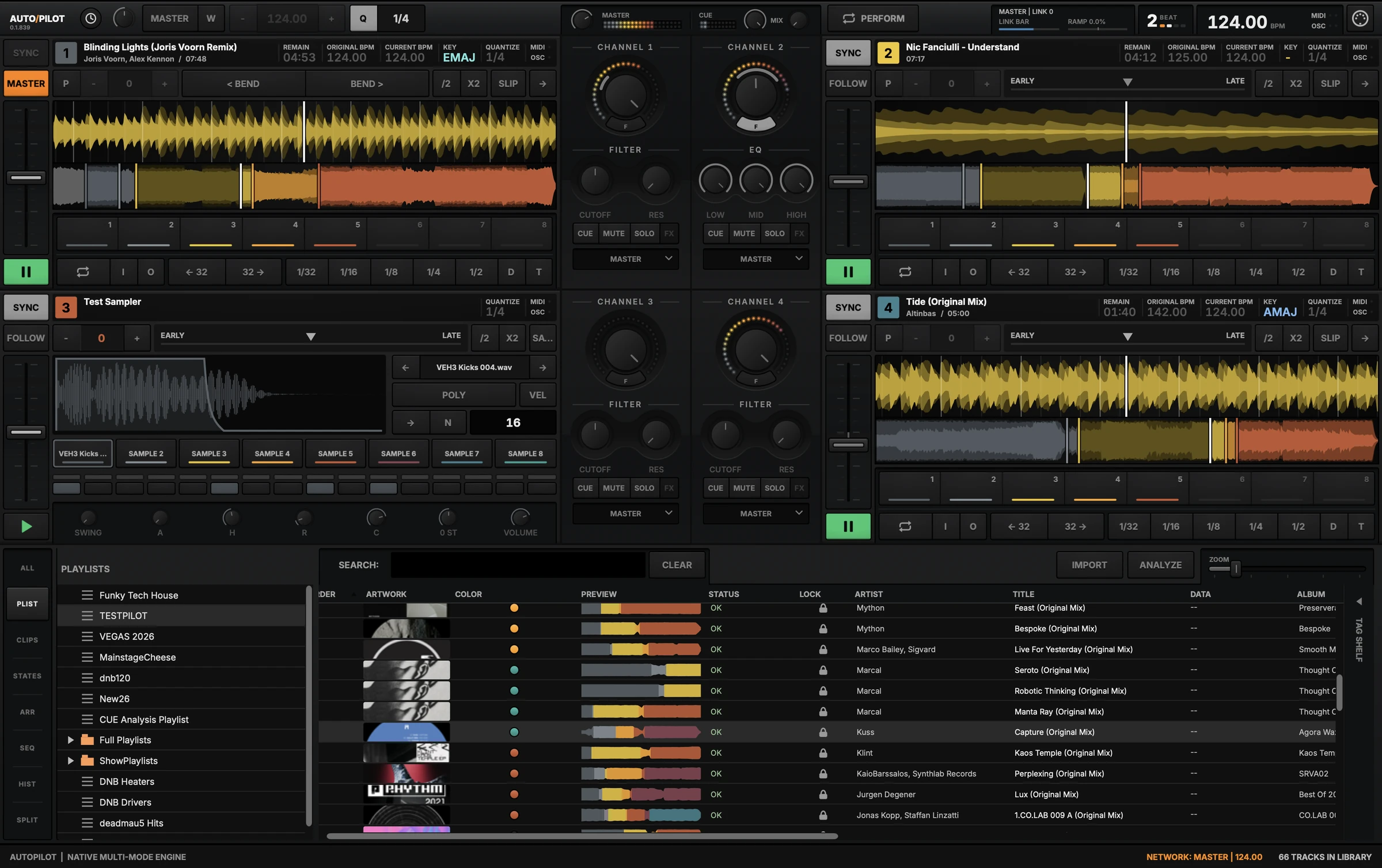
Task: Click the IMPORT button
Action: 1089,565
